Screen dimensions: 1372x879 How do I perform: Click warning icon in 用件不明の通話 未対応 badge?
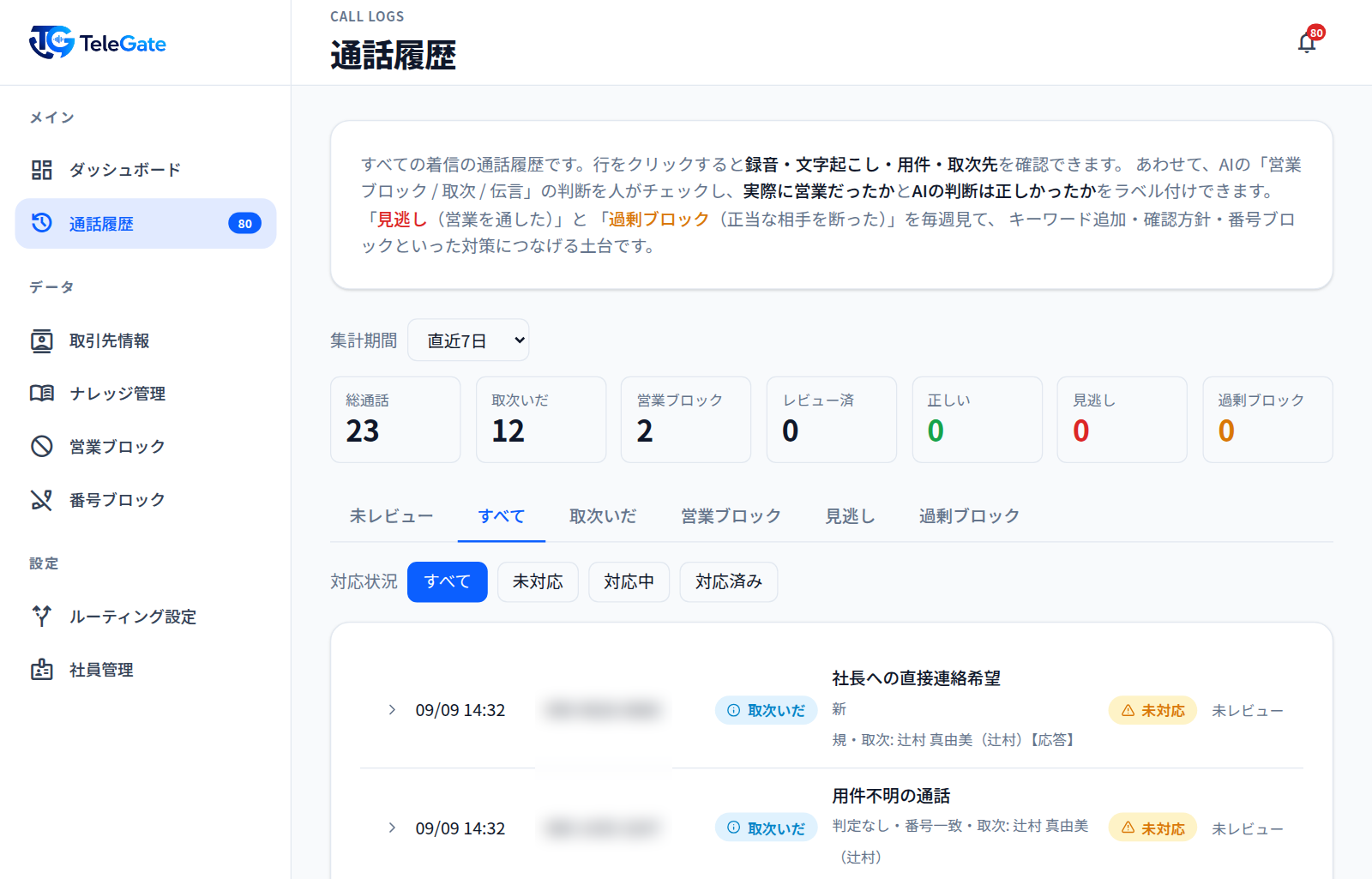(1128, 828)
